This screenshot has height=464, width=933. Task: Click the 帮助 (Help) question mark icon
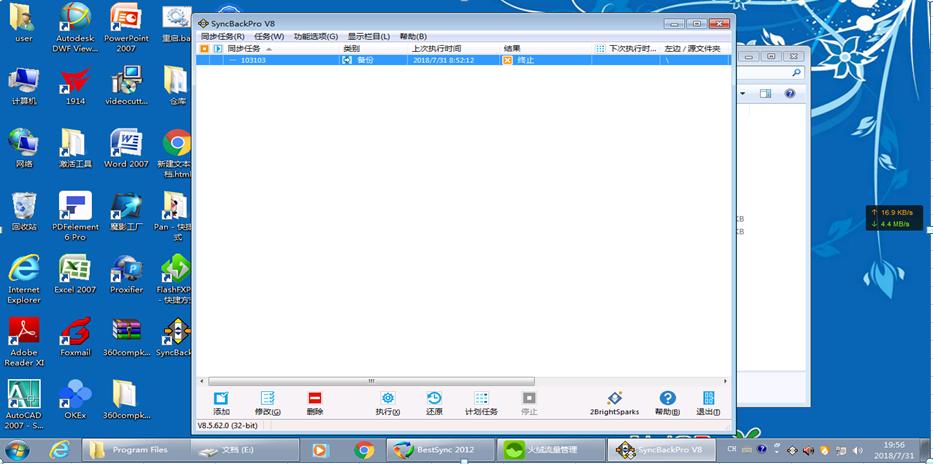(667, 399)
